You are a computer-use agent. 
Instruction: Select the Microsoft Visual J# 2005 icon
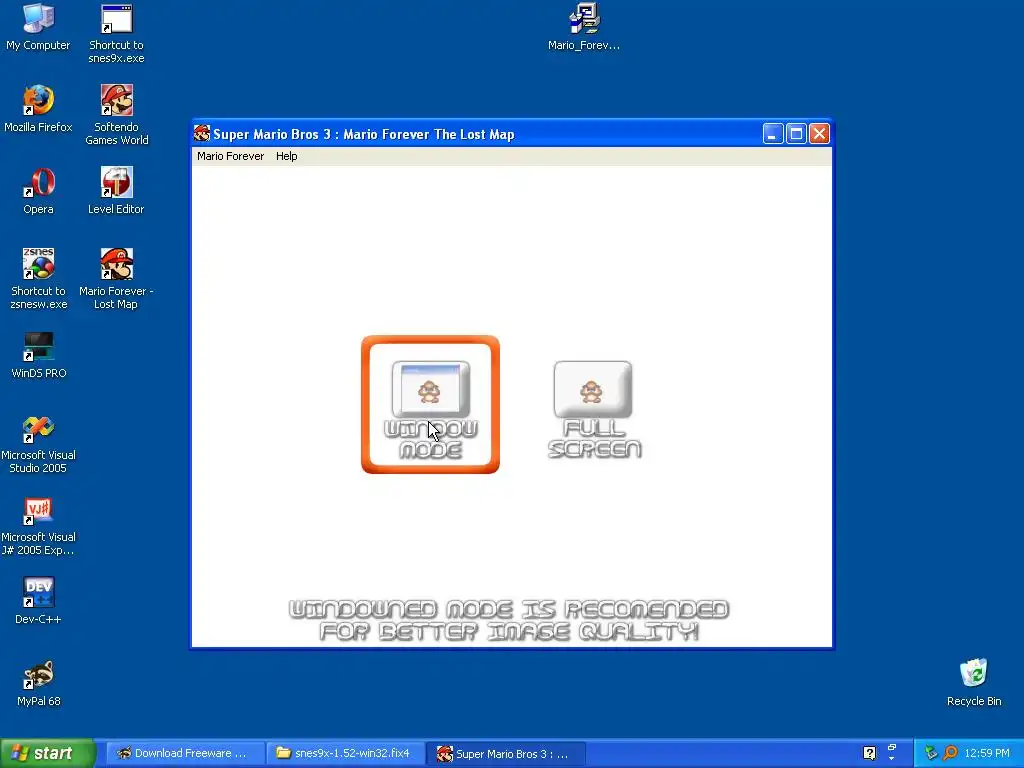click(x=38, y=526)
